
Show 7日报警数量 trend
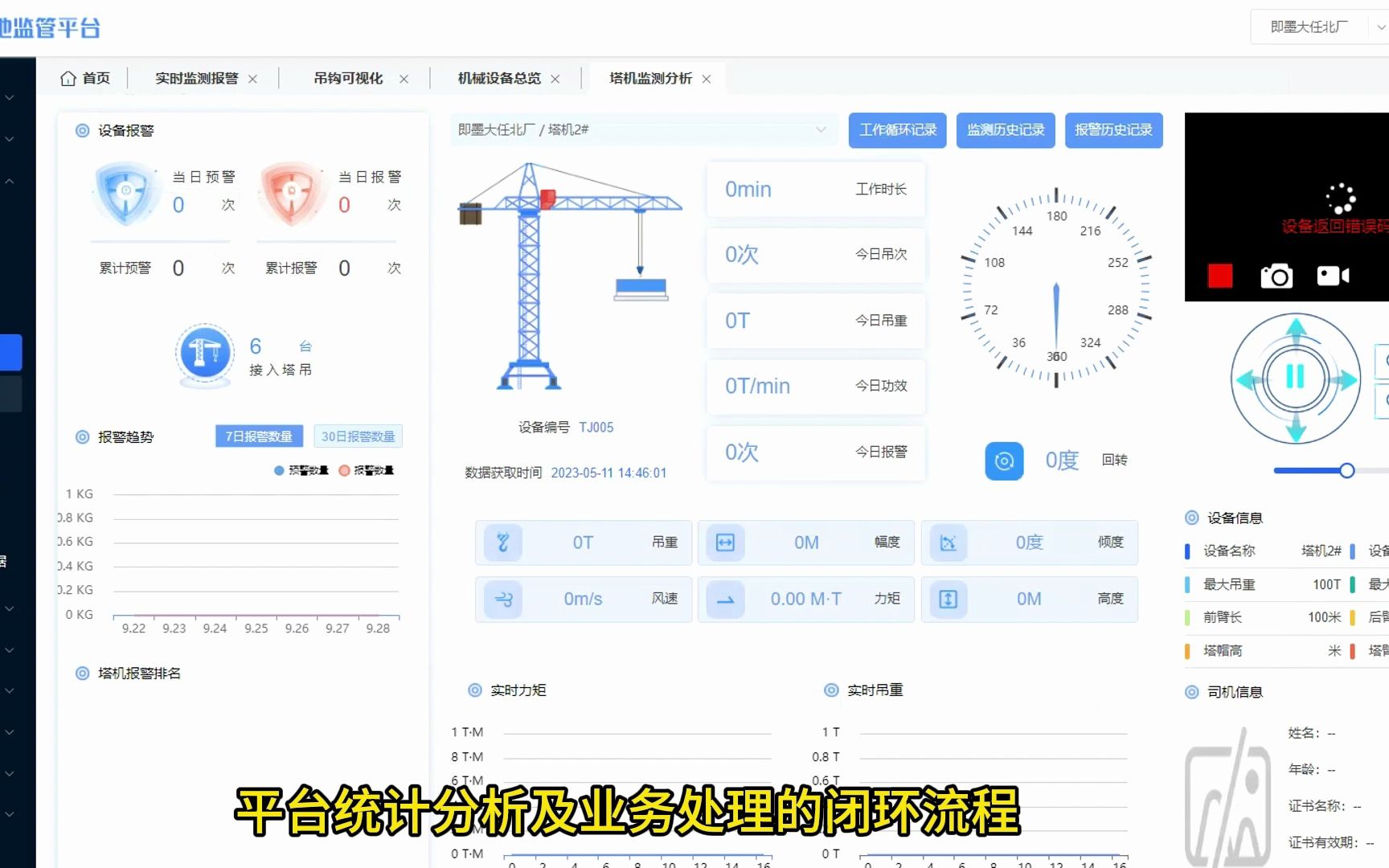coord(259,436)
